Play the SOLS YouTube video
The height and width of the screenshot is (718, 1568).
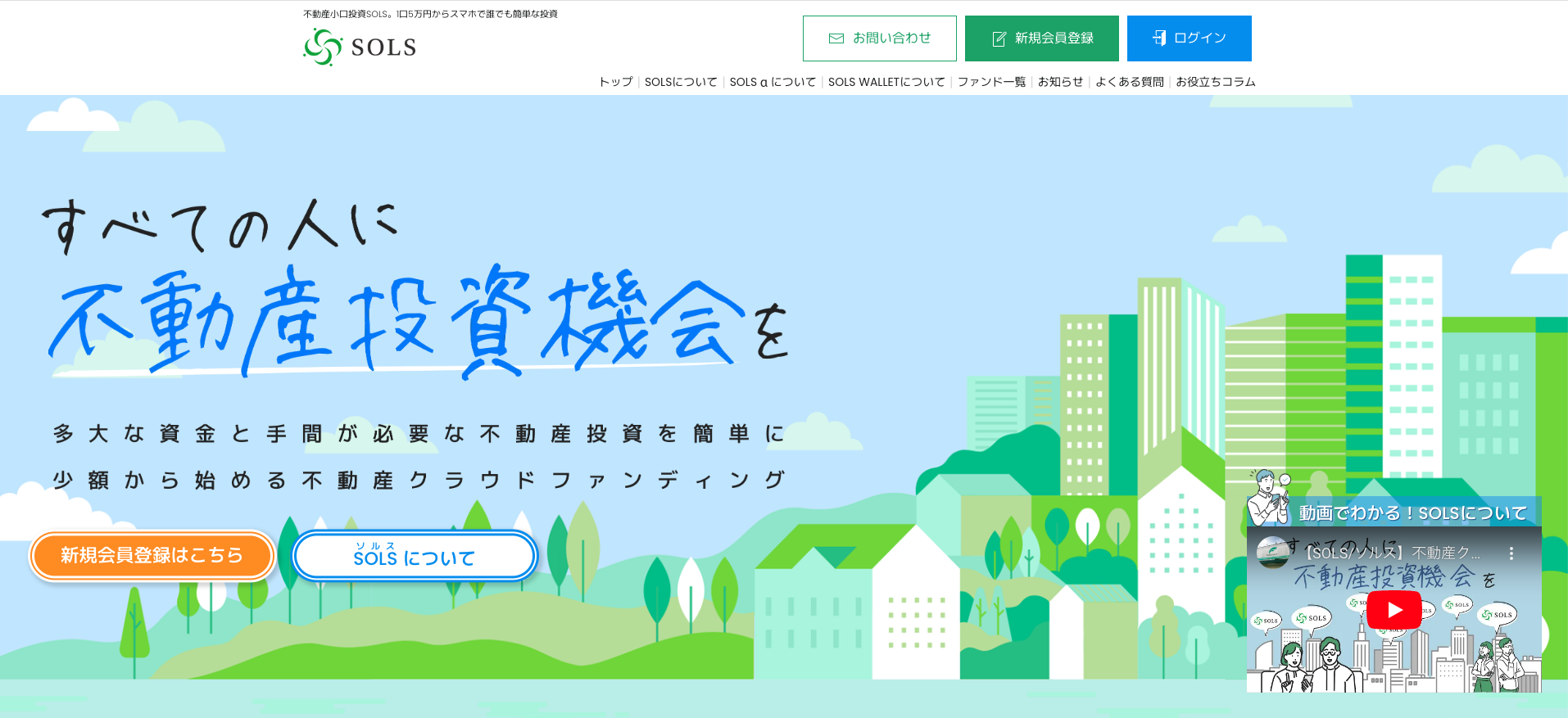pyautogui.click(x=1394, y=609)
